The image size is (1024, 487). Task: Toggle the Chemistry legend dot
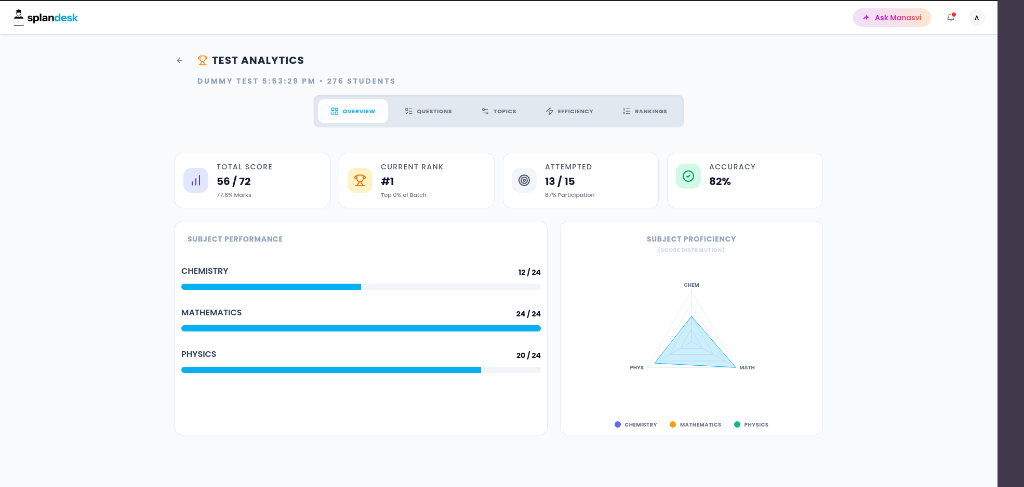(618, 424)
